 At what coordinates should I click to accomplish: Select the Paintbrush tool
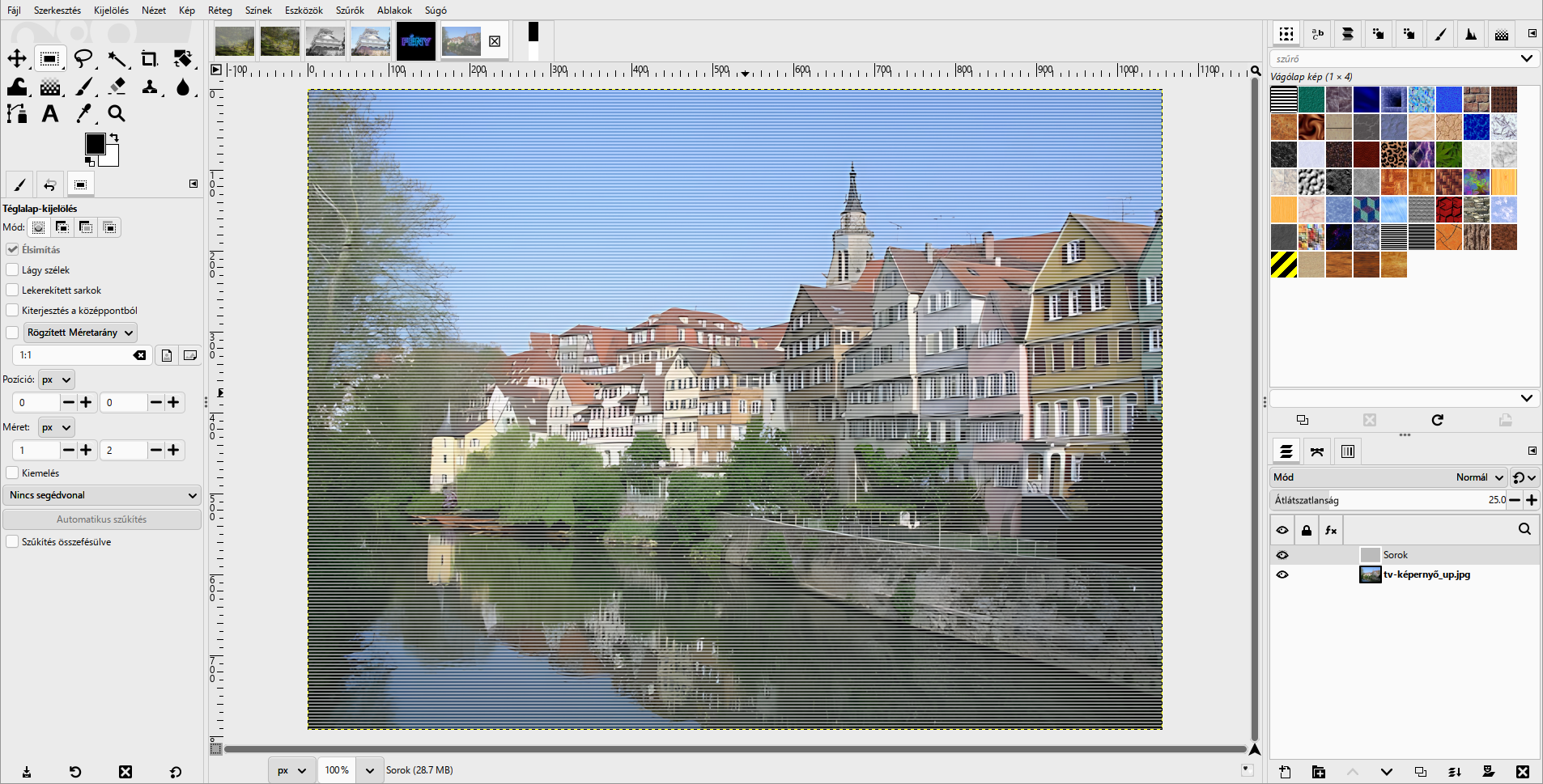point(83,87)
